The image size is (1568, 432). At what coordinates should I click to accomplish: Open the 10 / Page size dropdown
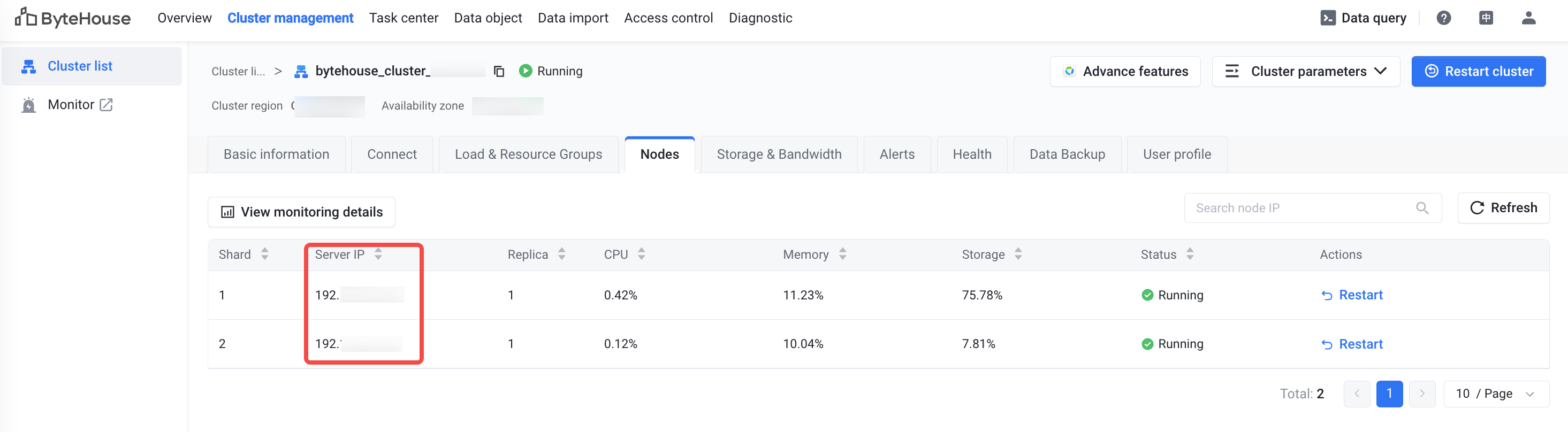coord(1496,394)
